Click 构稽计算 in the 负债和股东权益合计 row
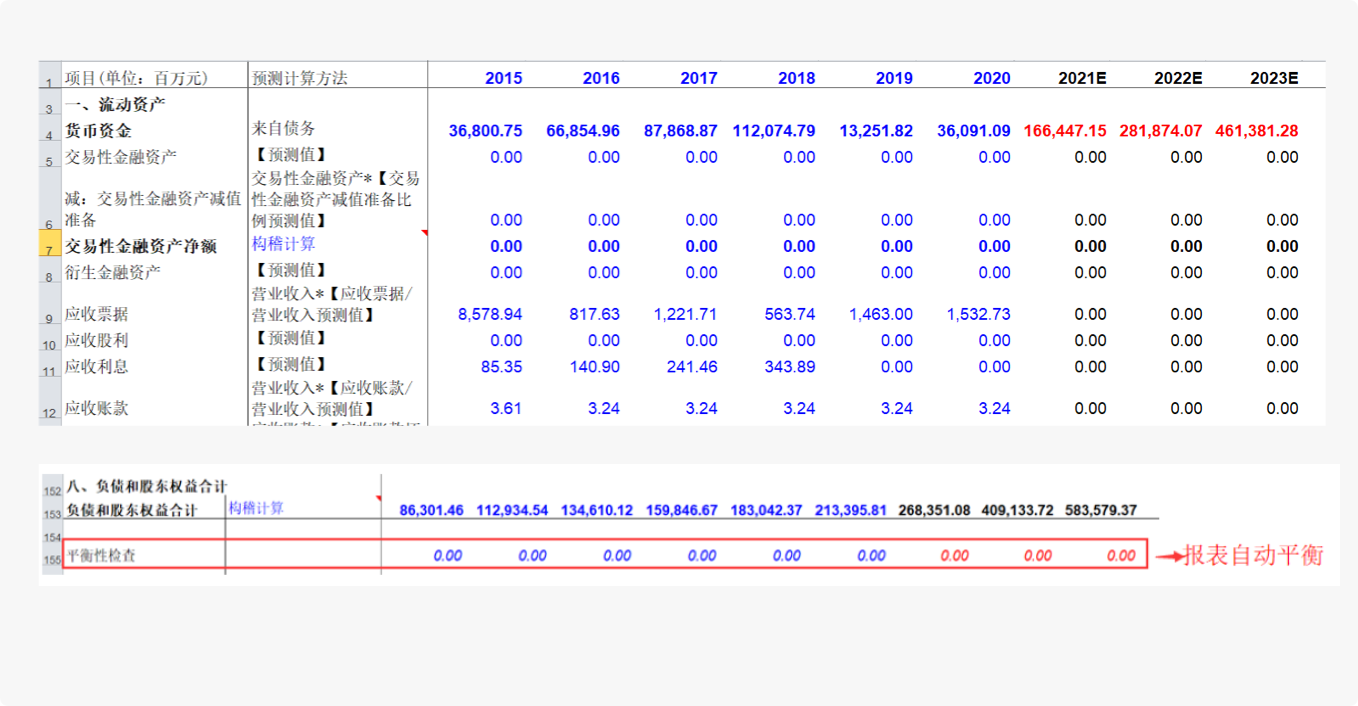The image size is (1358, 706). 256,508
